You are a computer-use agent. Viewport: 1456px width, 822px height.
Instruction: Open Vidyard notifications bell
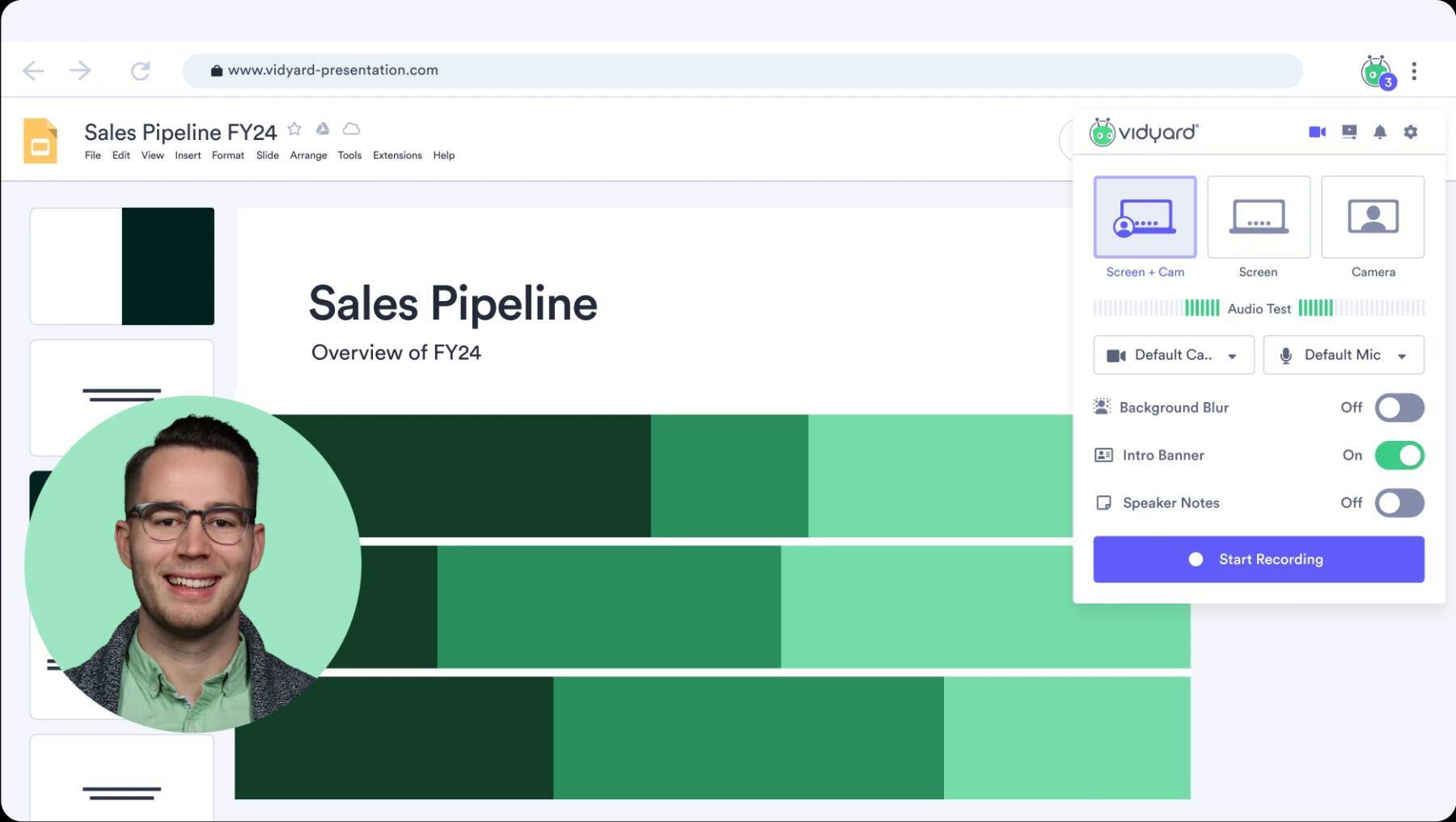click(1380, 132)
